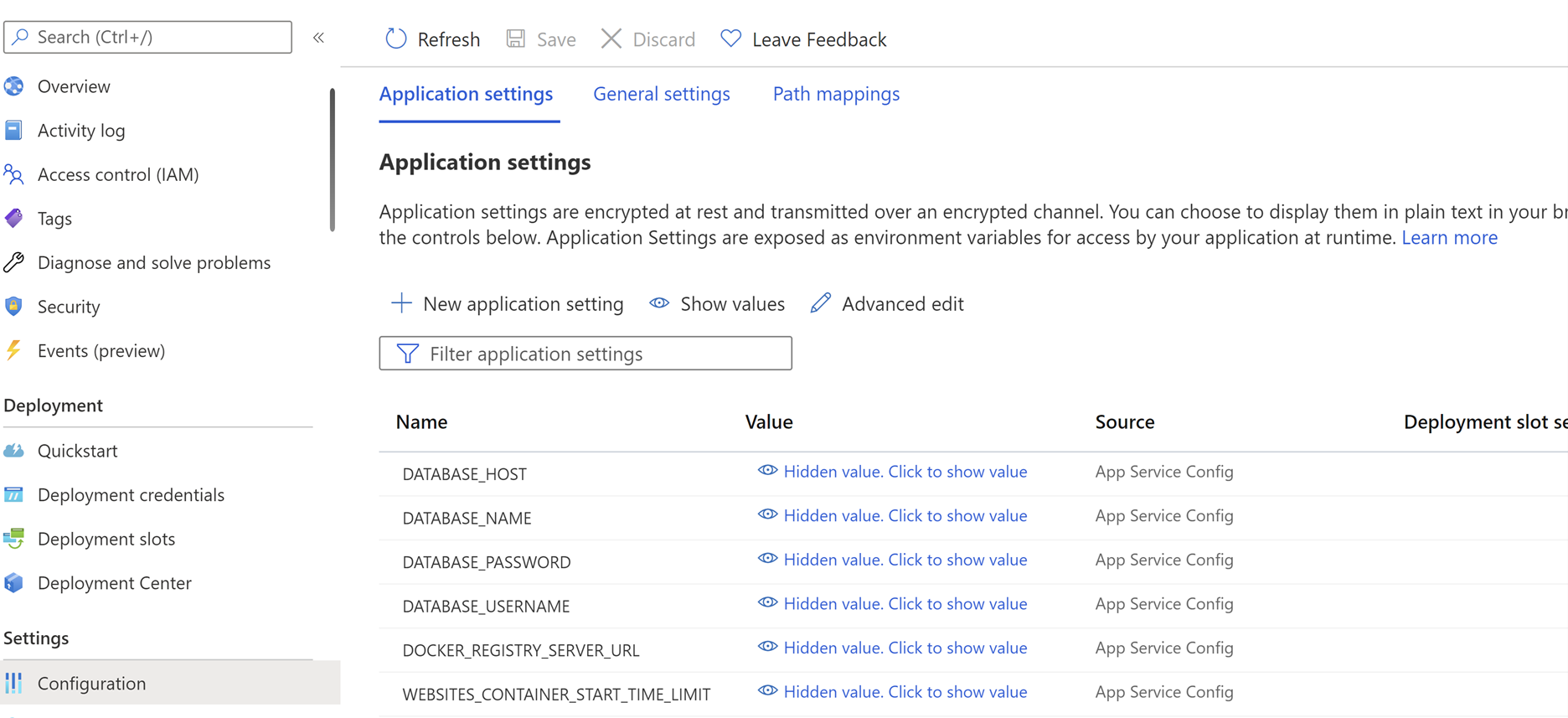Collapse the left sidebar menu
This screenshot has height=718, width=1568.
tap(319, 38)
